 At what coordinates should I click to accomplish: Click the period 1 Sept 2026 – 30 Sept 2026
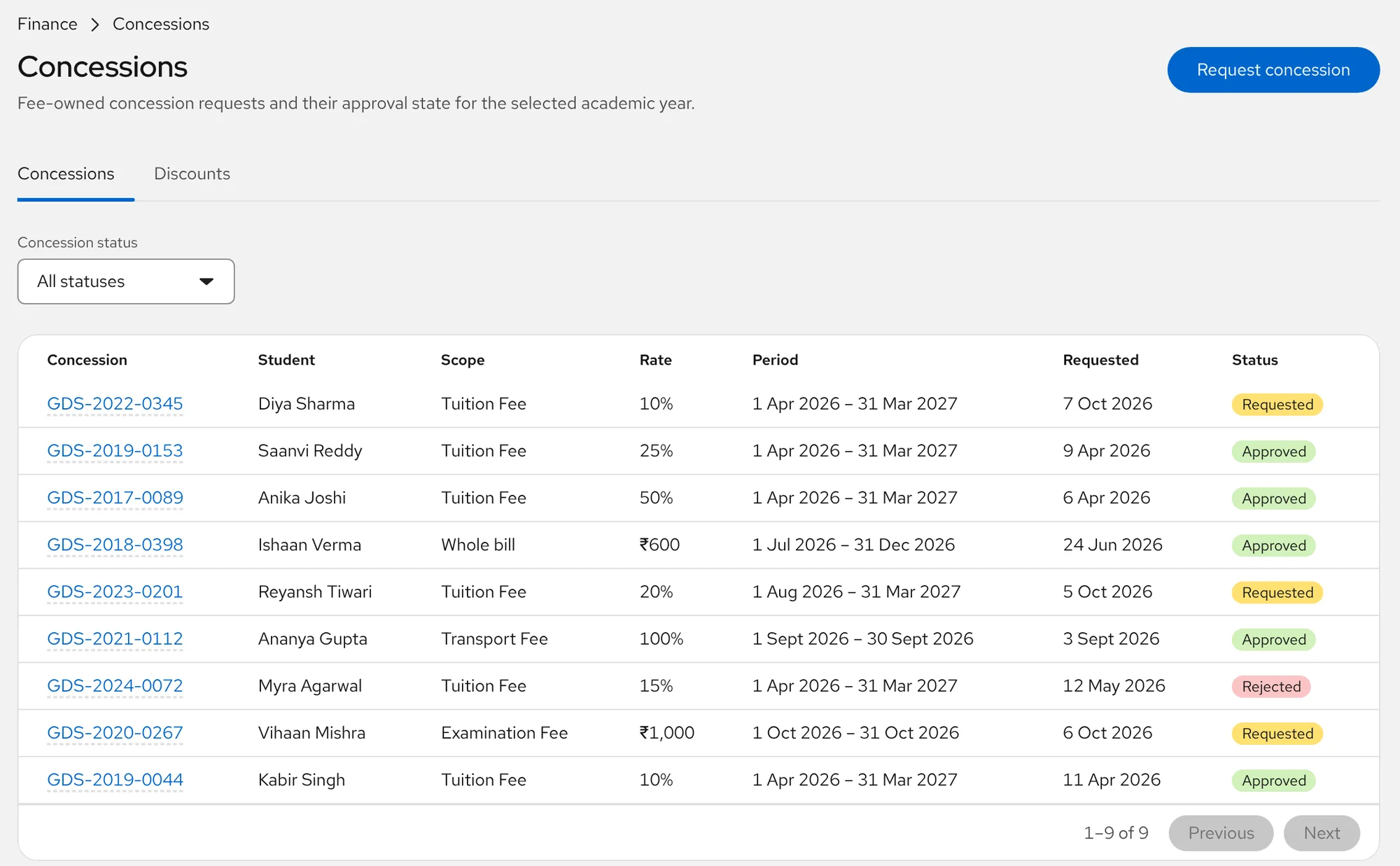(862, 638)
